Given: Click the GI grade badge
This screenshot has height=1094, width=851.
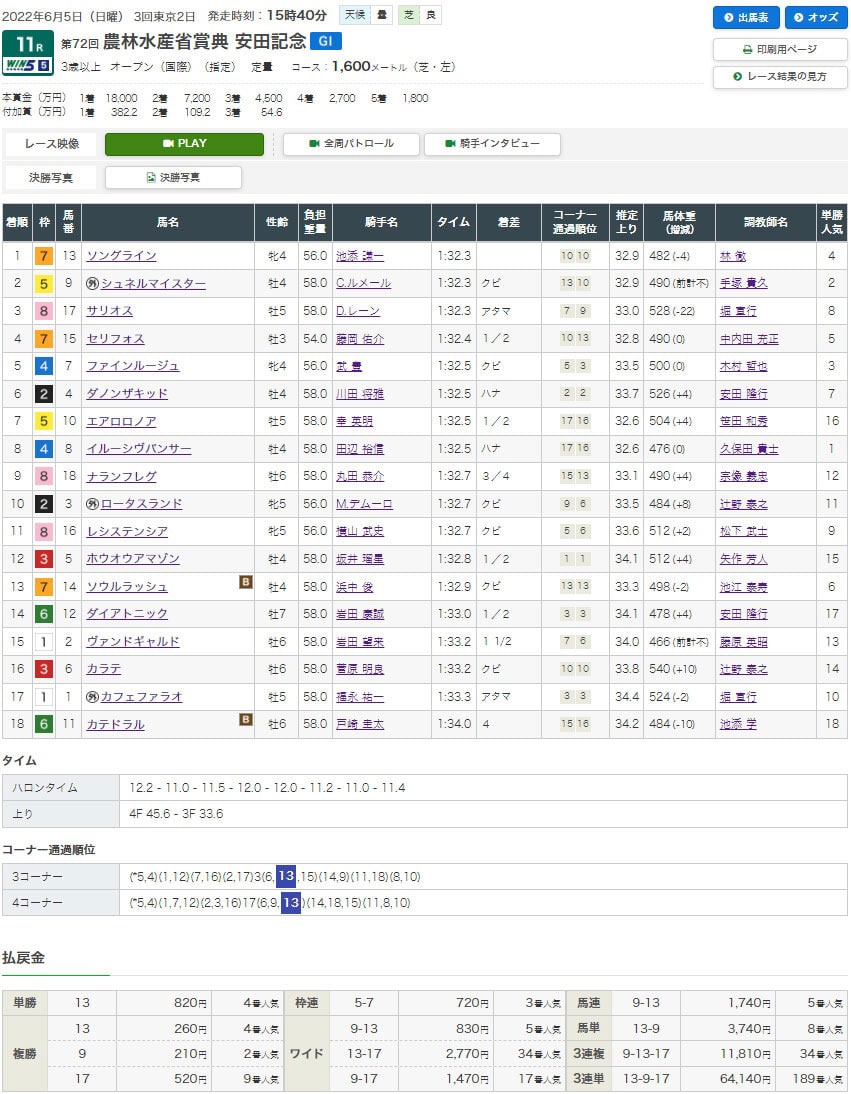Looking at the screenshot, I should tap(325, 42).
